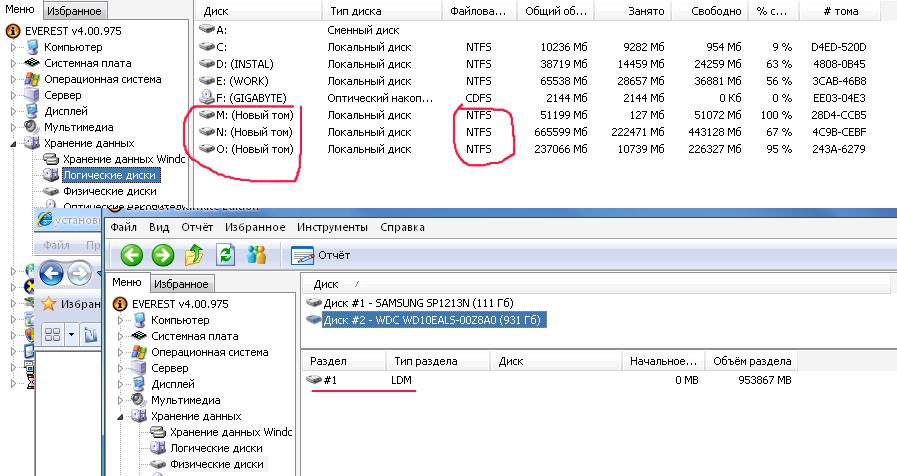Click the green Back arrow in EVEREST toolbar
This screenshot has height=476, width=897.
[x=131, y=255]
